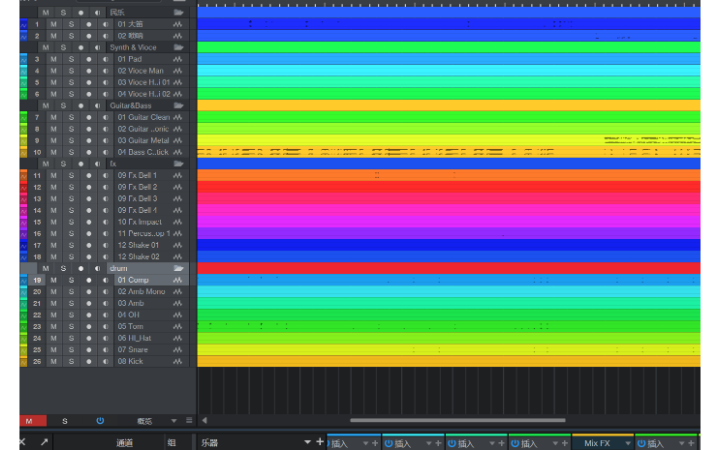
Task: Close console panel with X button
Action: 22,442
